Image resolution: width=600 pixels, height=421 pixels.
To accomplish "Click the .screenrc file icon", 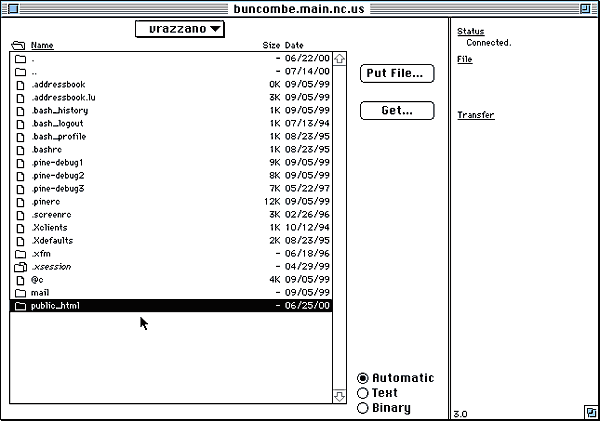I will click(x=20, y=215).
